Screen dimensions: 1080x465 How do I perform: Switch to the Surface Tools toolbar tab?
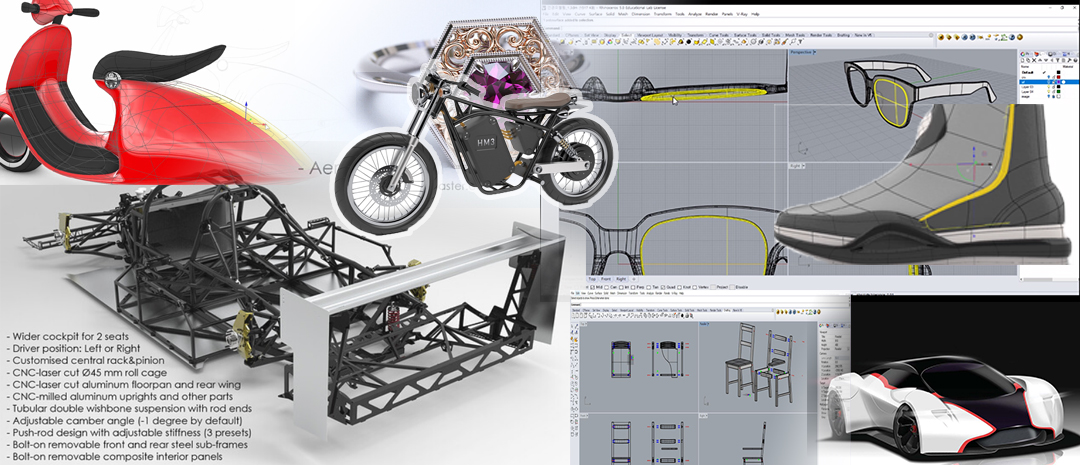point(745,35)
